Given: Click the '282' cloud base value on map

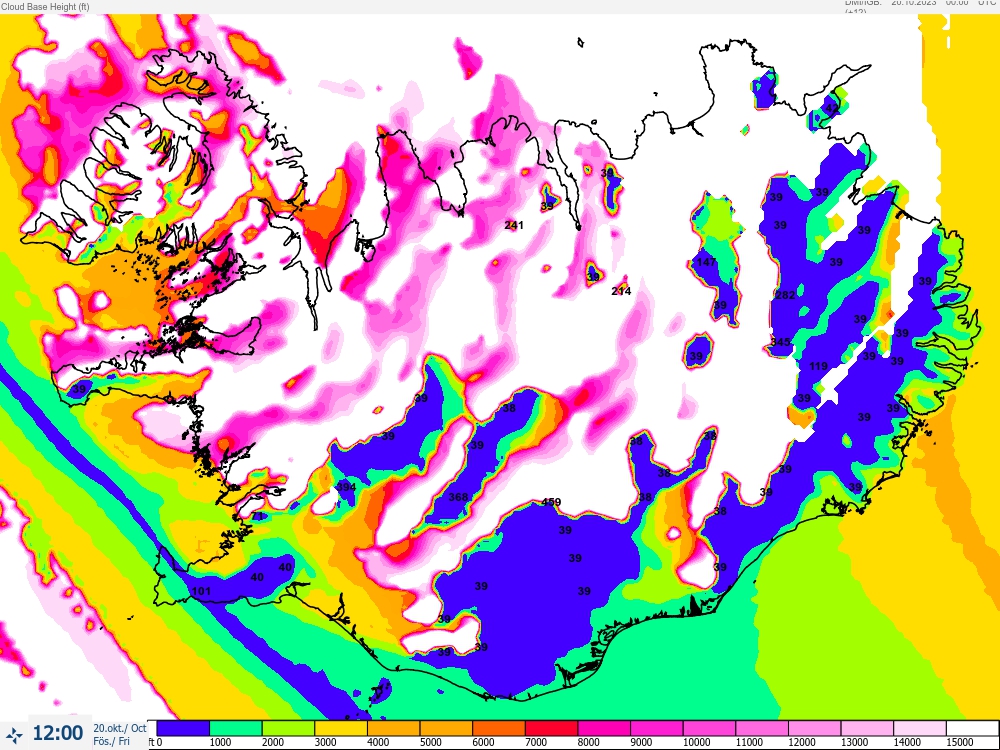Looking at the screenshot, I should (x=785, y=295).
